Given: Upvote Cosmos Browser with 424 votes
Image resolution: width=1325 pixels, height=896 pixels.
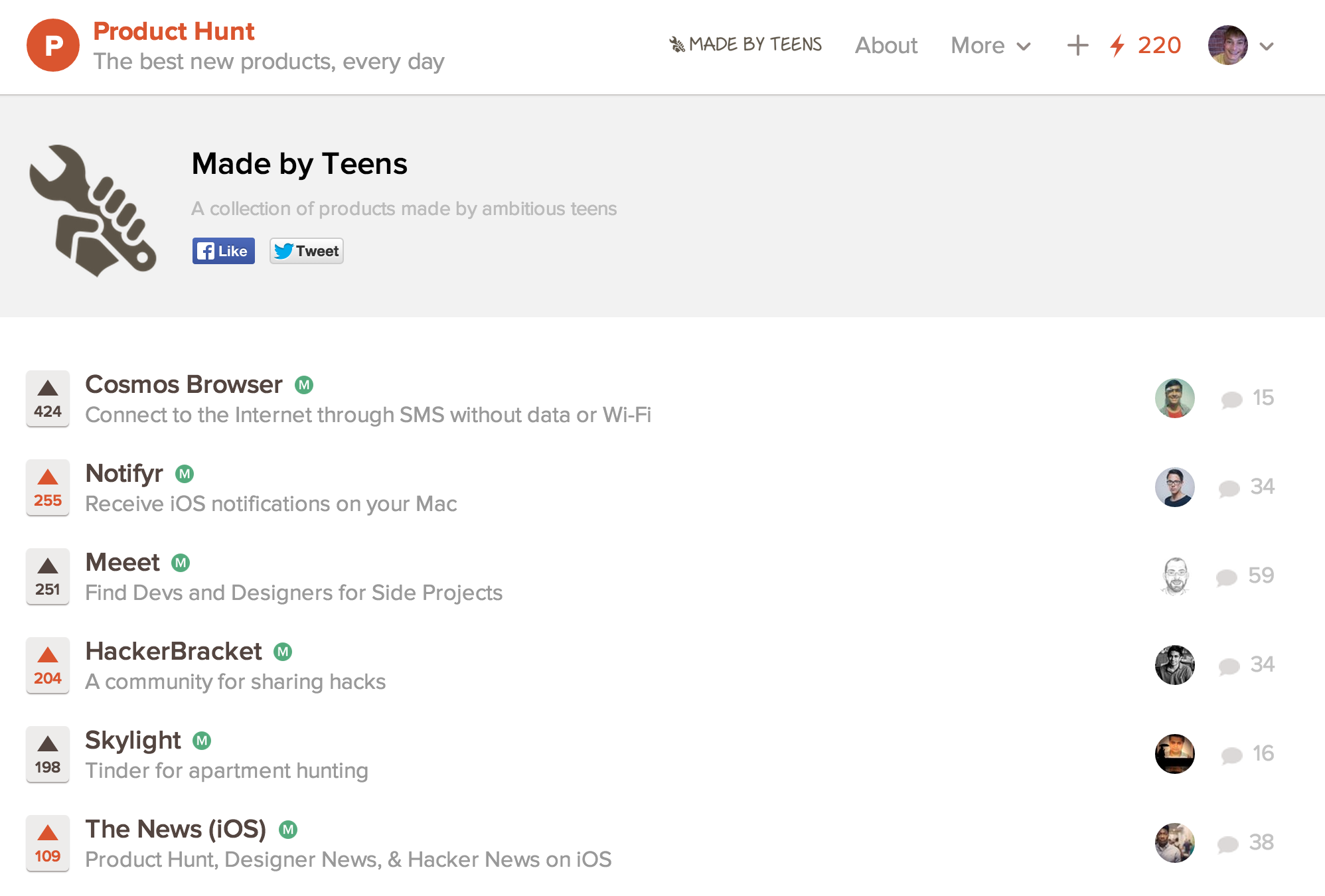Looking at the screenshot, I should [x=48, y=399].
